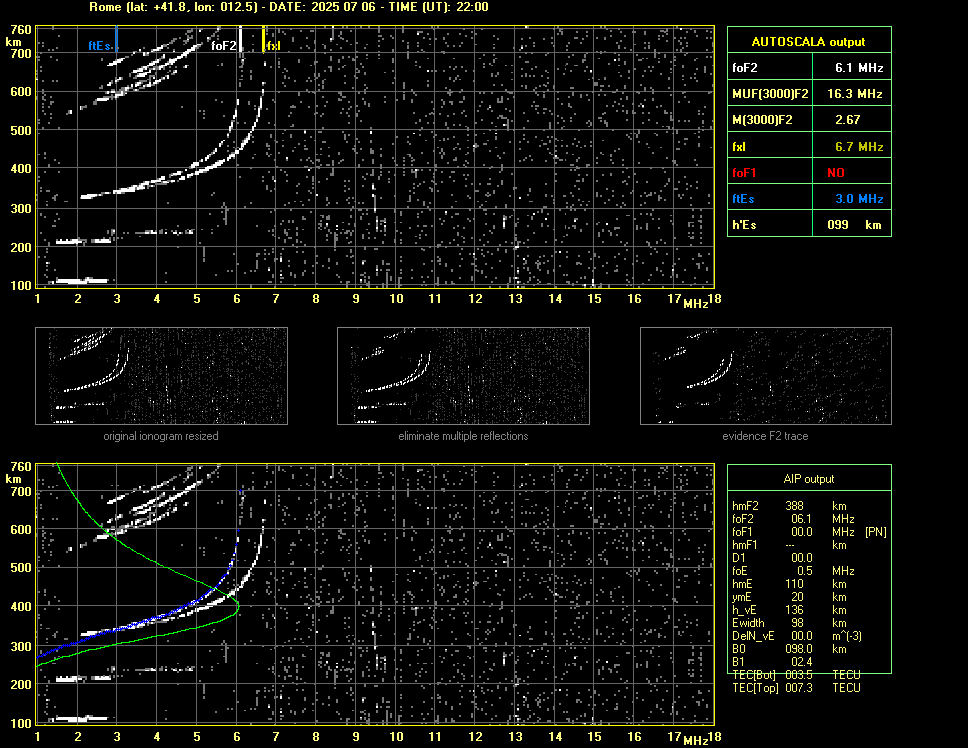The image size is (968, 748).
Task: Open the eliminate multiple reflections thumbnail
Action: point(463,376)
